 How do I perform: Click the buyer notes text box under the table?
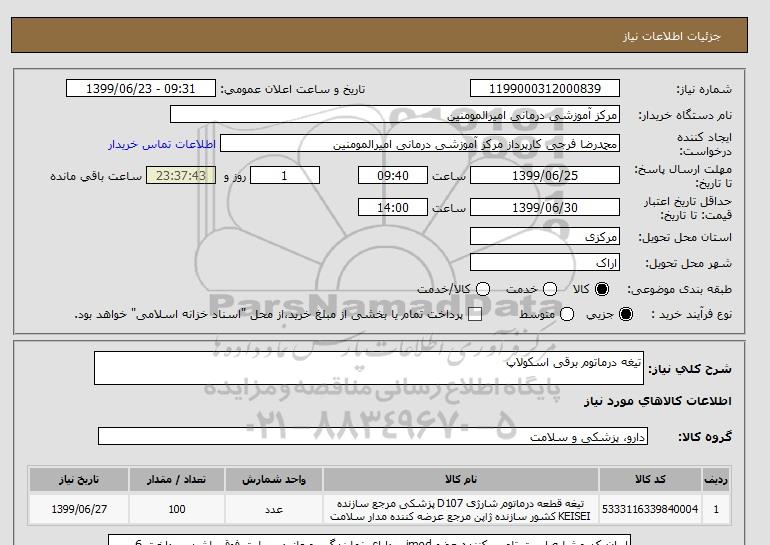[369, 540]
